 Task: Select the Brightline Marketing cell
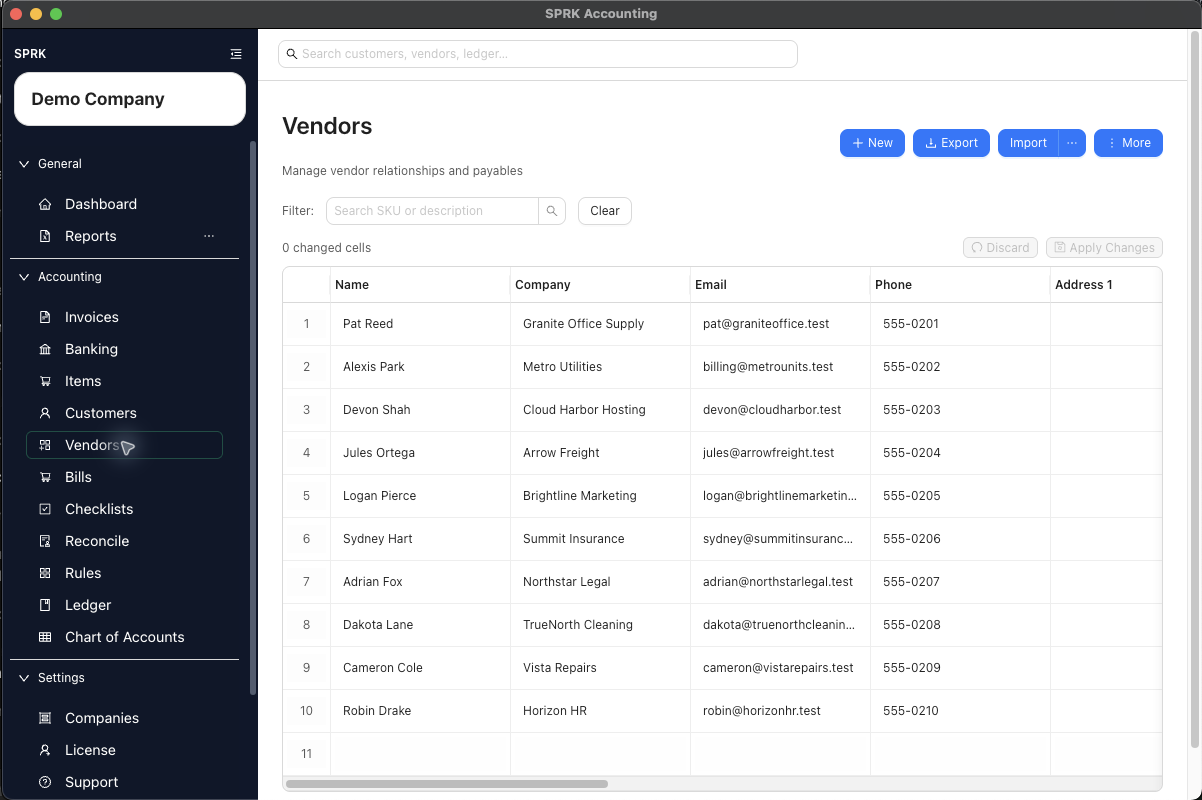[x=600, y=496]
